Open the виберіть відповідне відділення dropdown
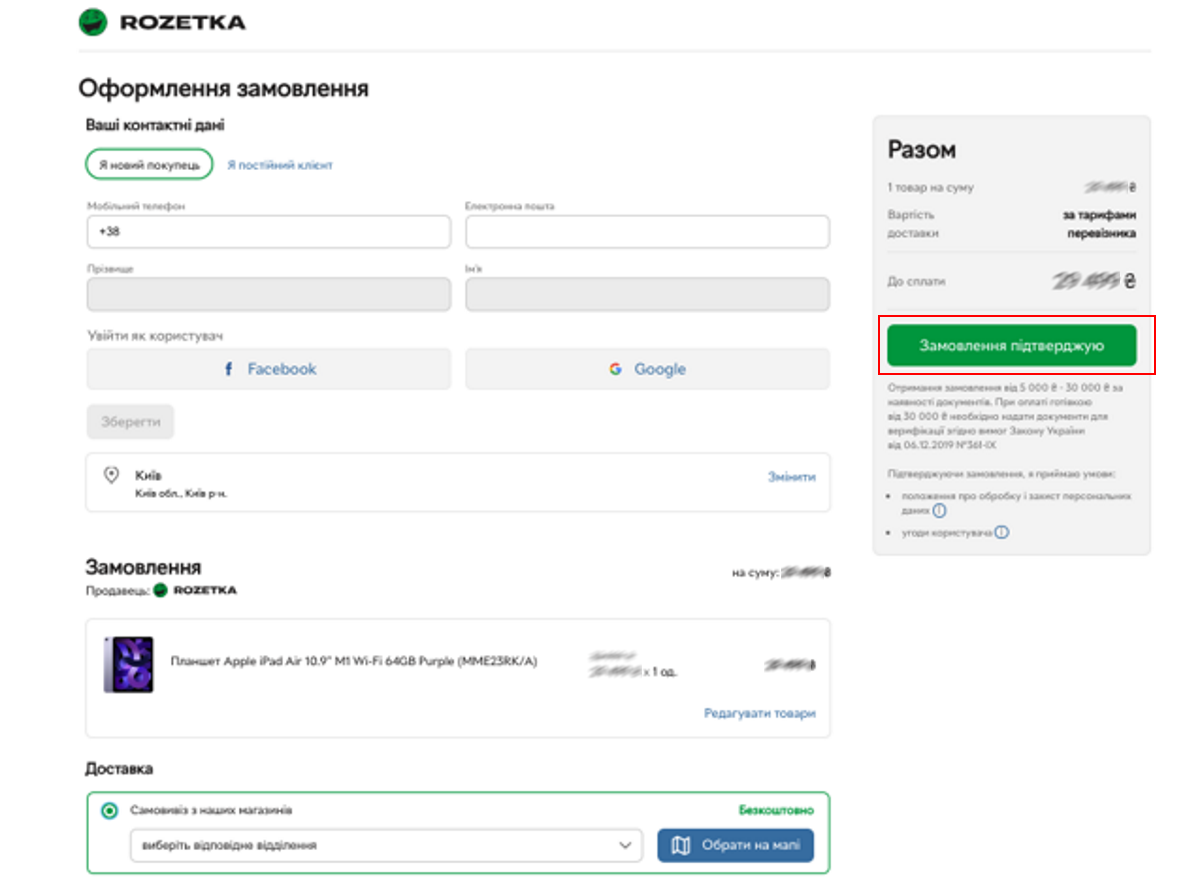 pos(386,845)
